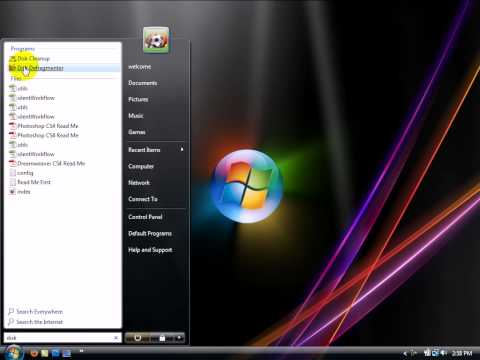This screenshot has height=360, width=480.
Task: Click the yellow notes icon in Quick Launch
Action: pos(45,353)
